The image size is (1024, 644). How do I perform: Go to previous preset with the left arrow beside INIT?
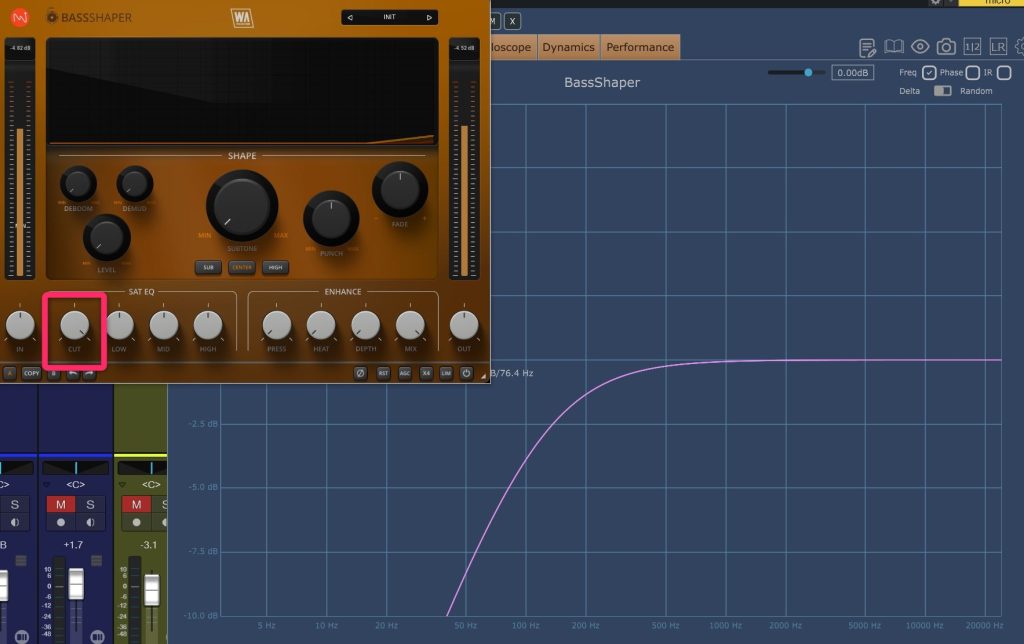351,17
